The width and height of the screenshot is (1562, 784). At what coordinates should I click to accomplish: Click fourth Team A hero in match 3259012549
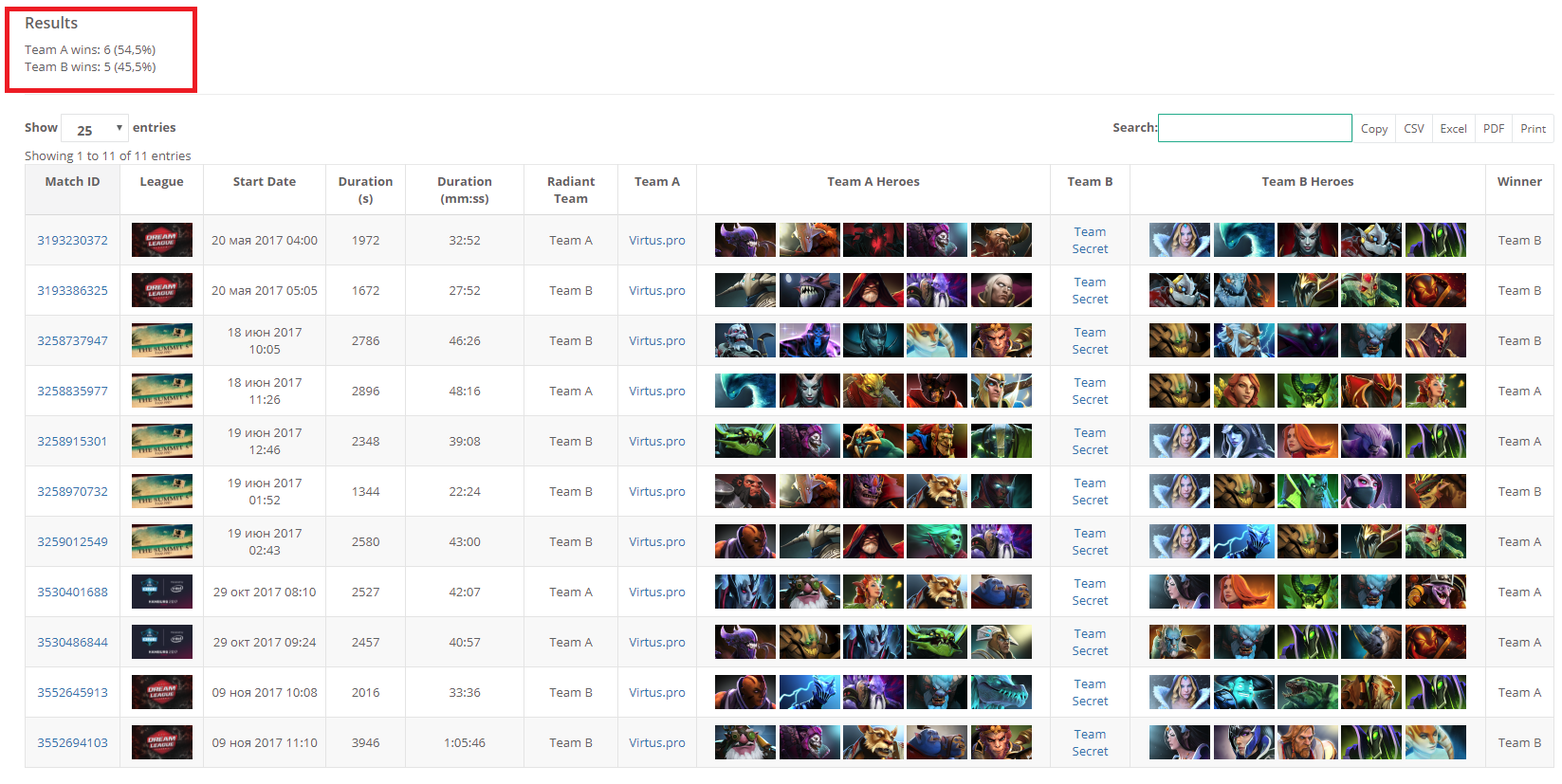(937, 541)
